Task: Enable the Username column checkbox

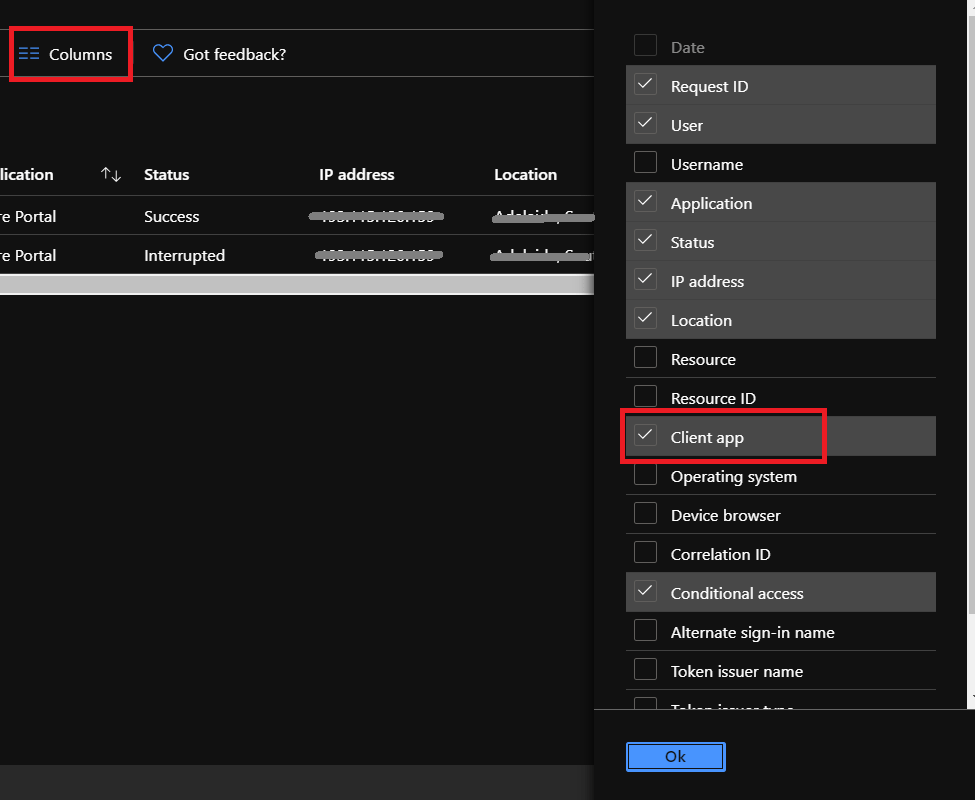Action: (646, 163)
